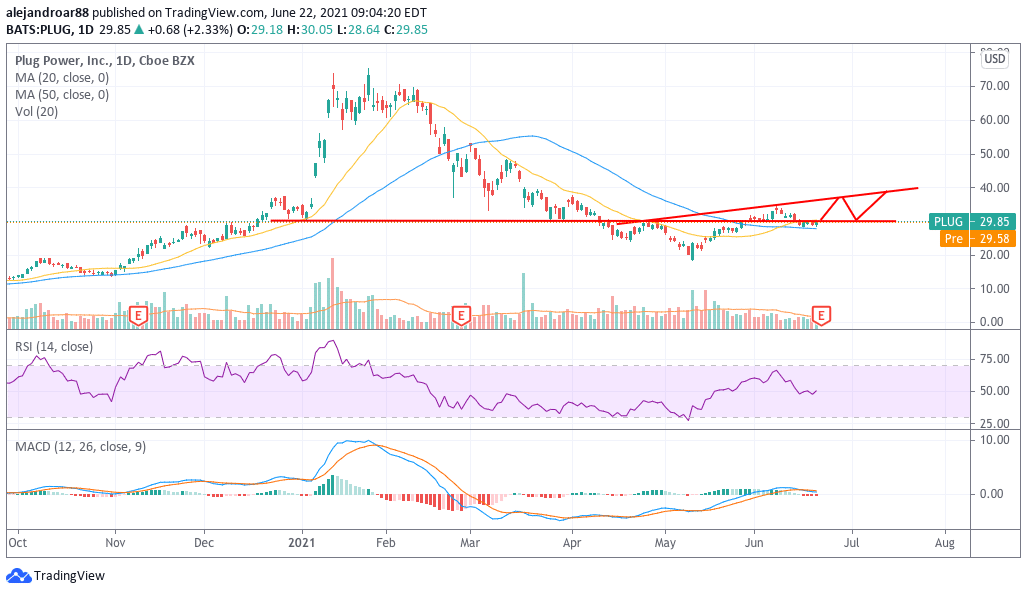Click the orange Pre 29.58 pre-market tag

point(978,238)
